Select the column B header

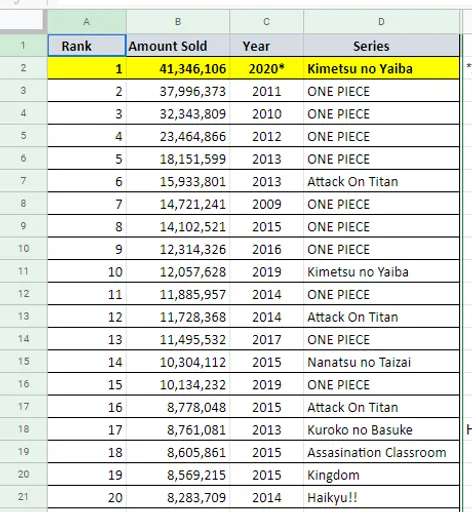click(x=178, y=22)
